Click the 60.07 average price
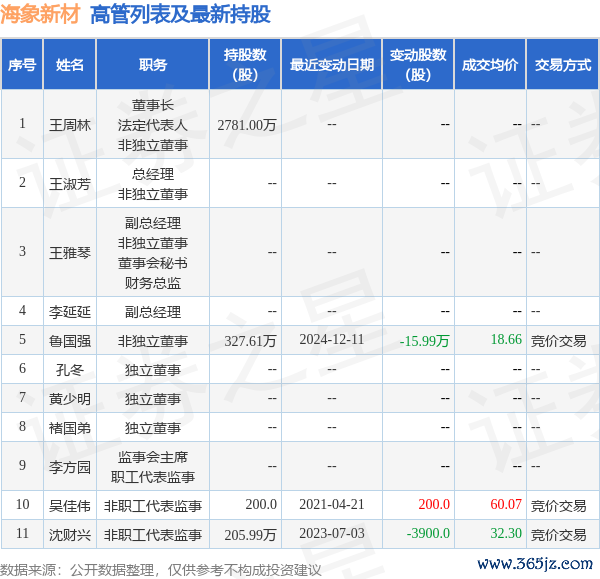The width and height of the screenshot is (600, 579). pyautogui.click(x=506, y=504)
